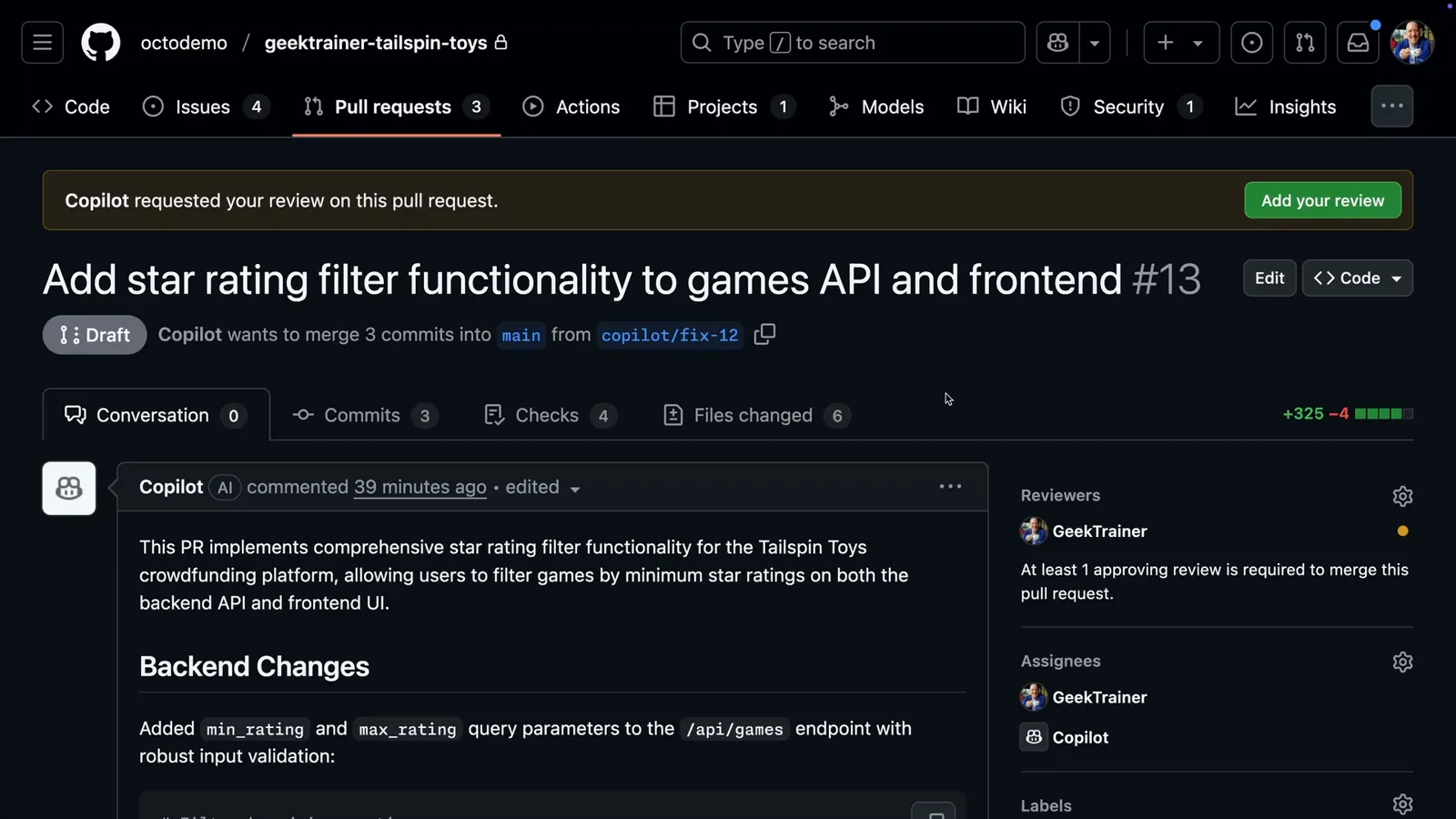Go to GitHub home via Octocat logo

click(x=100, y=43)
